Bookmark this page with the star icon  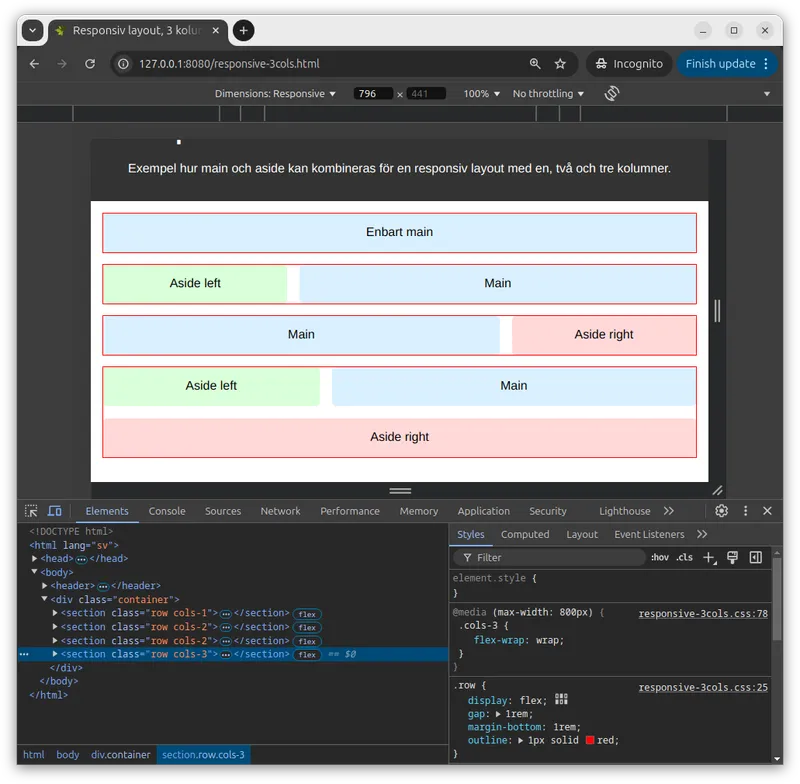(x=560, y=64)
